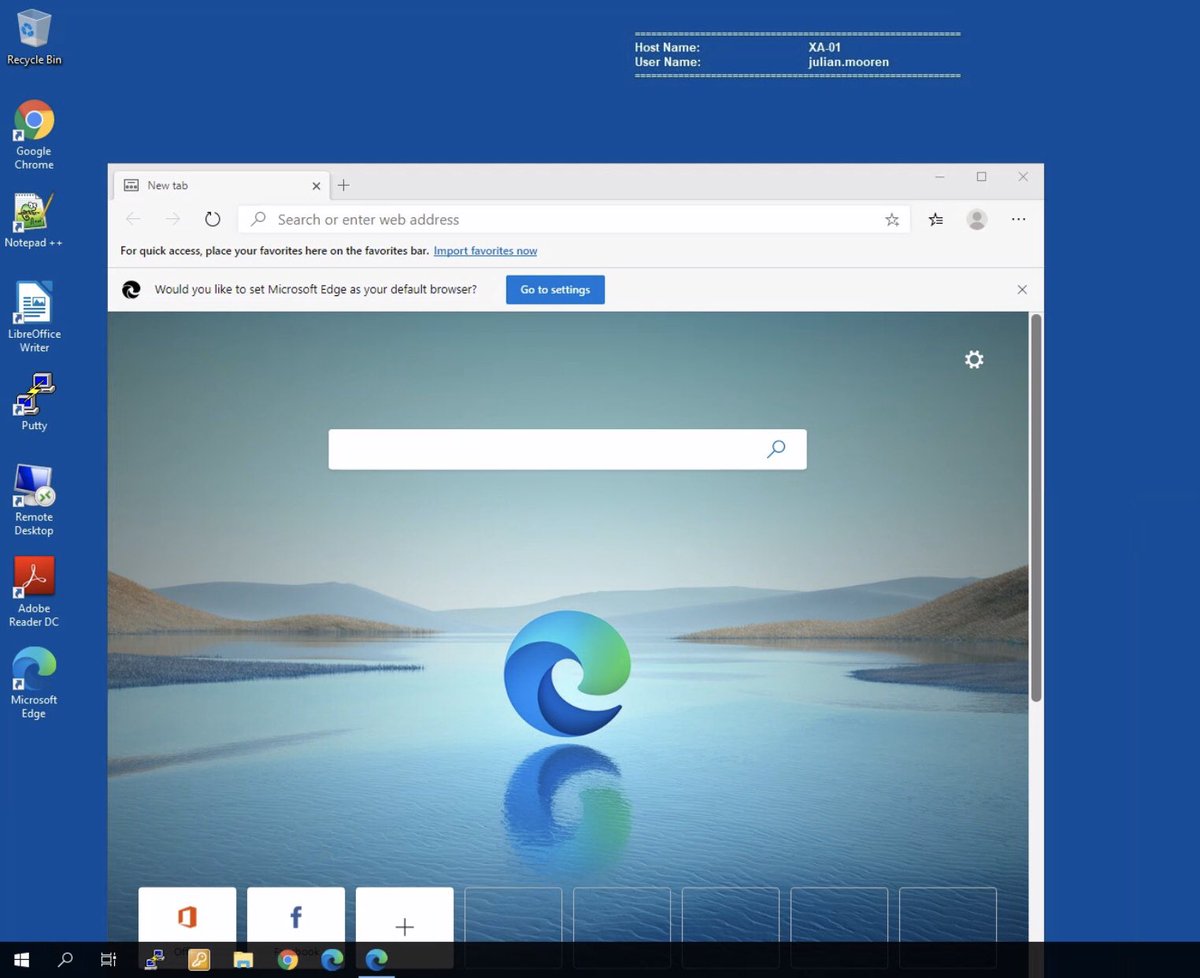The height and width of the screenshot is (978, 1200).
Task: Select the New tab tab
Action: 221,185
